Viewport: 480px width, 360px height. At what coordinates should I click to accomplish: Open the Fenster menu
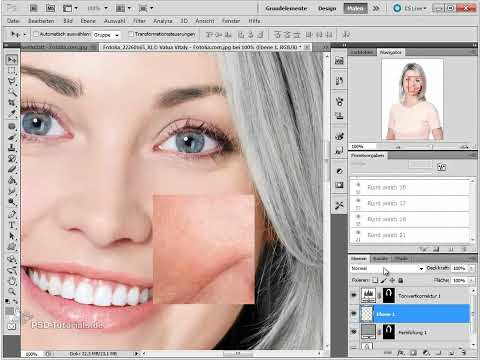231,21
